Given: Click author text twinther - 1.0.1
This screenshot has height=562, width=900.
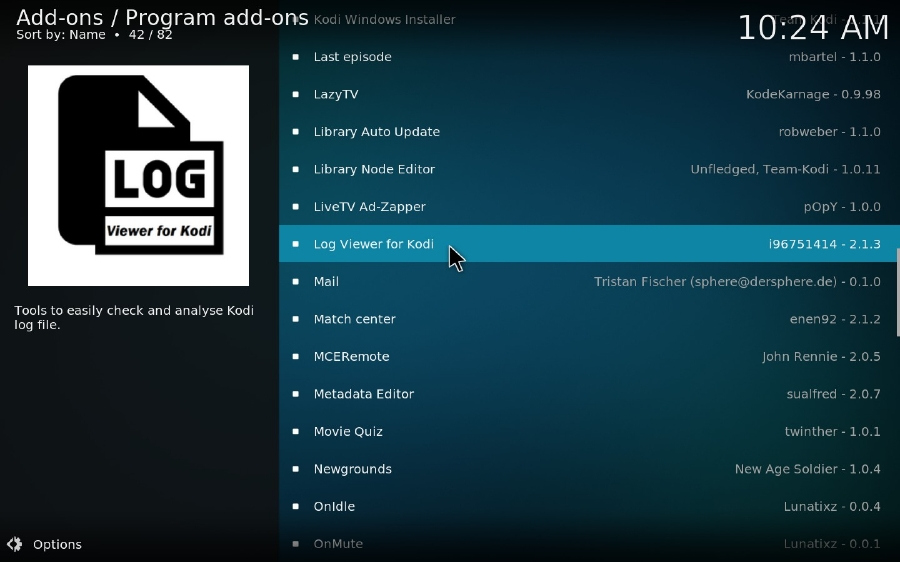Looking at the screenshot, I should [x=832, y=431].
